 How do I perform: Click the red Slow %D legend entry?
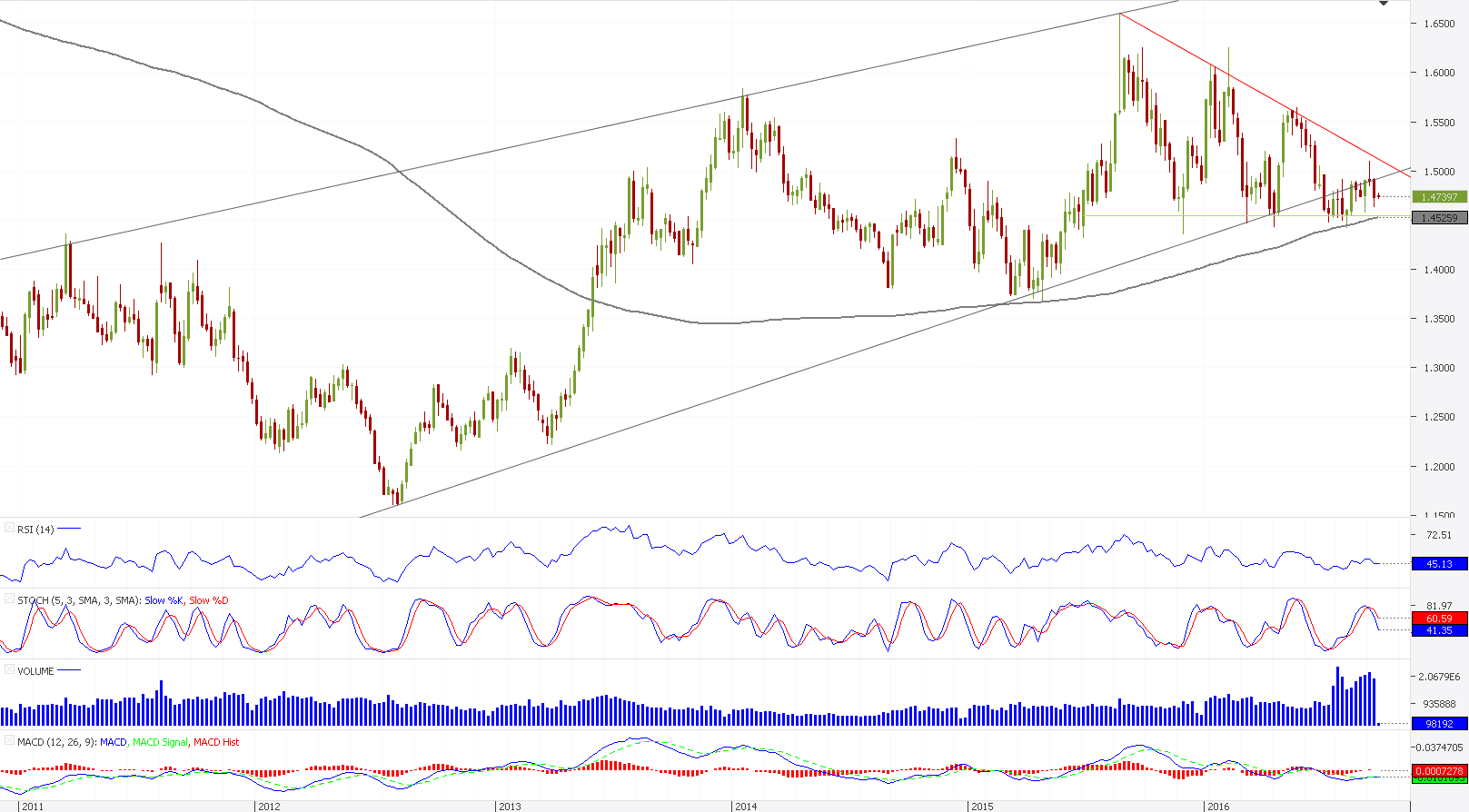[209, 600]
